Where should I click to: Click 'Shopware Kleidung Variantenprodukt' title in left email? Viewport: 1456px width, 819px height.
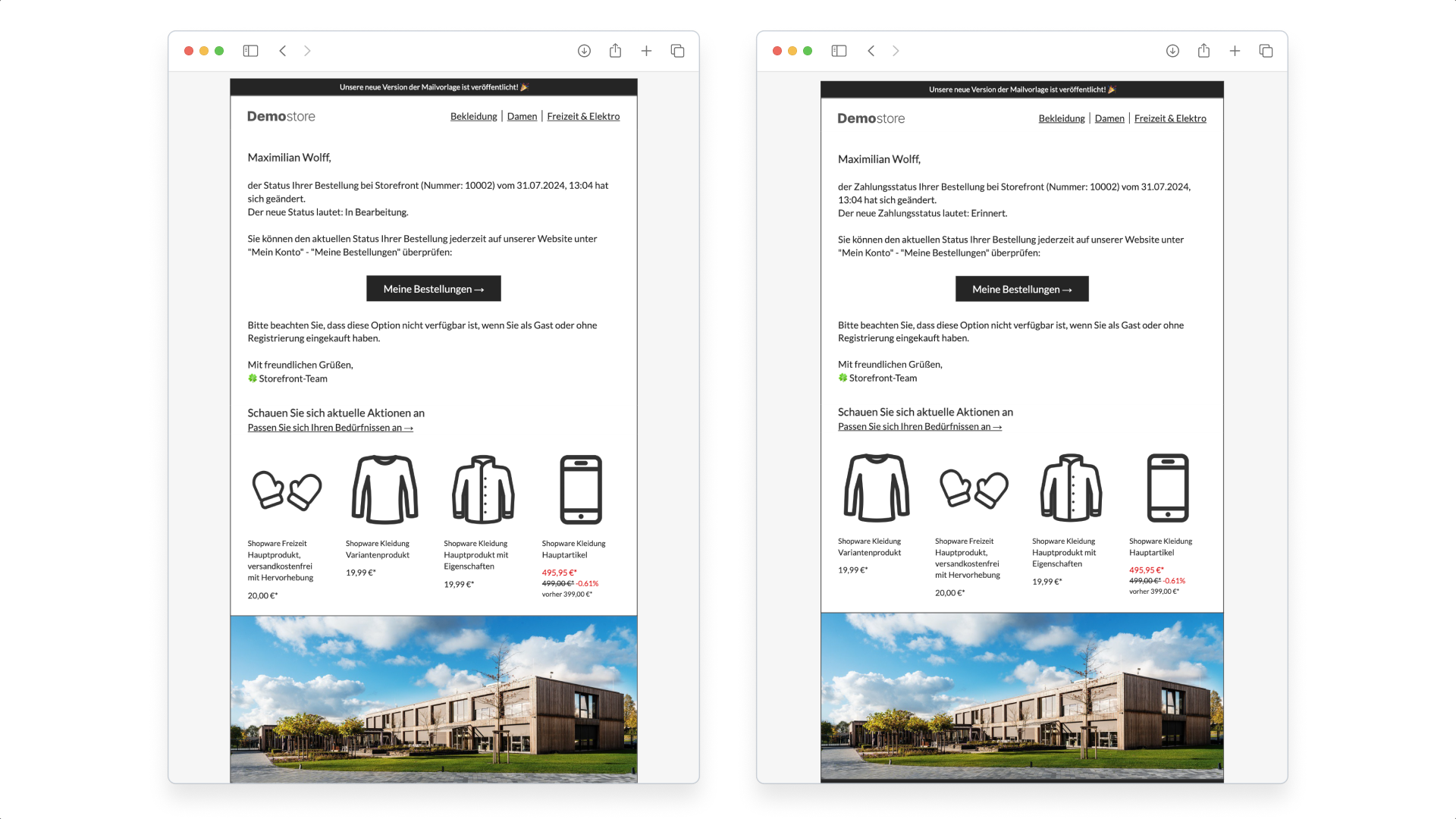(x=378, y=549)
